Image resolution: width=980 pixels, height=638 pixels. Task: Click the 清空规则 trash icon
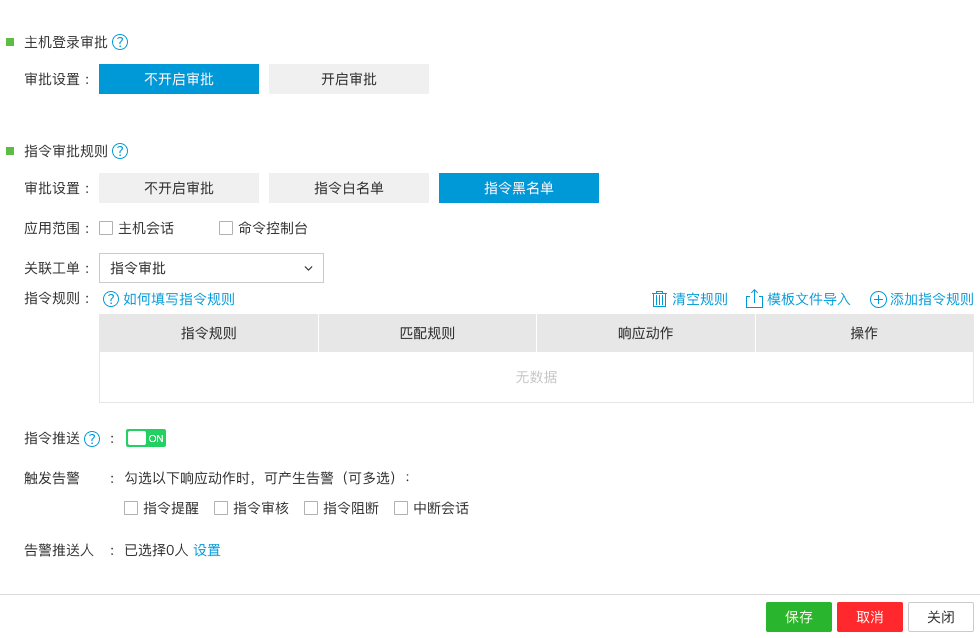(660, 299)
